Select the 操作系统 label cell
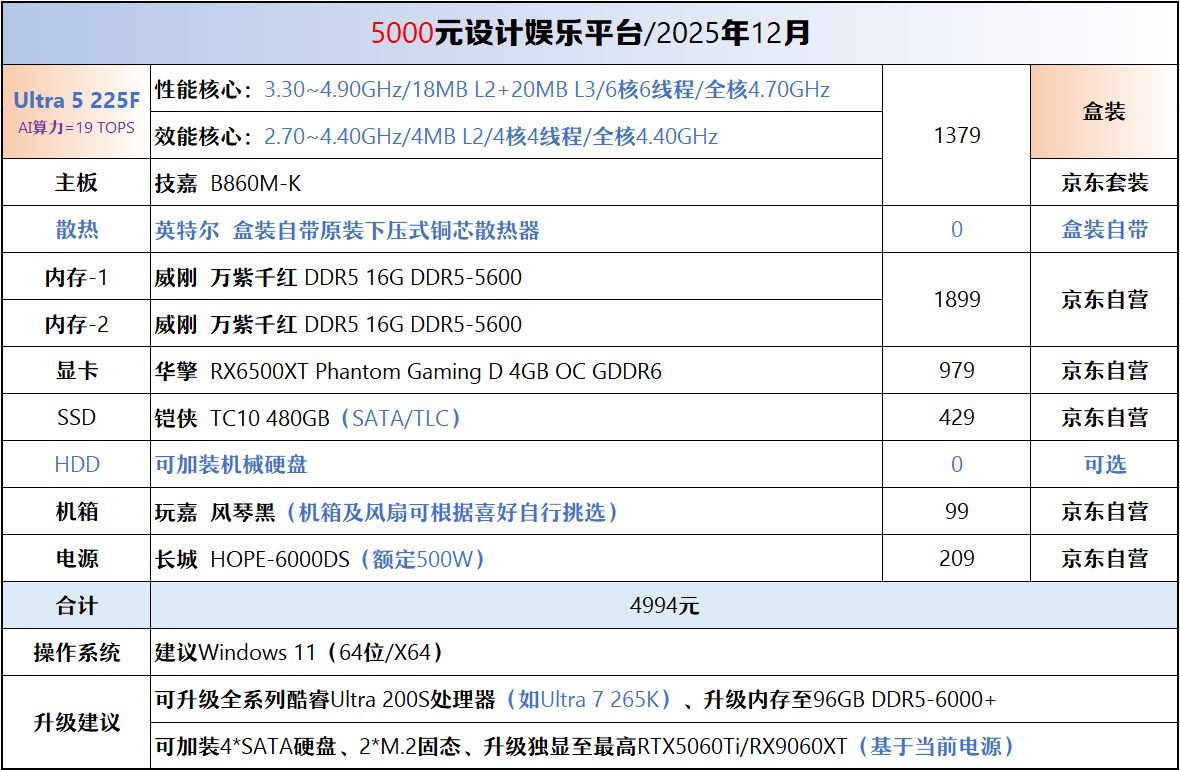The width and height of the screenshot is (1180, 770). tap(76, 652)
